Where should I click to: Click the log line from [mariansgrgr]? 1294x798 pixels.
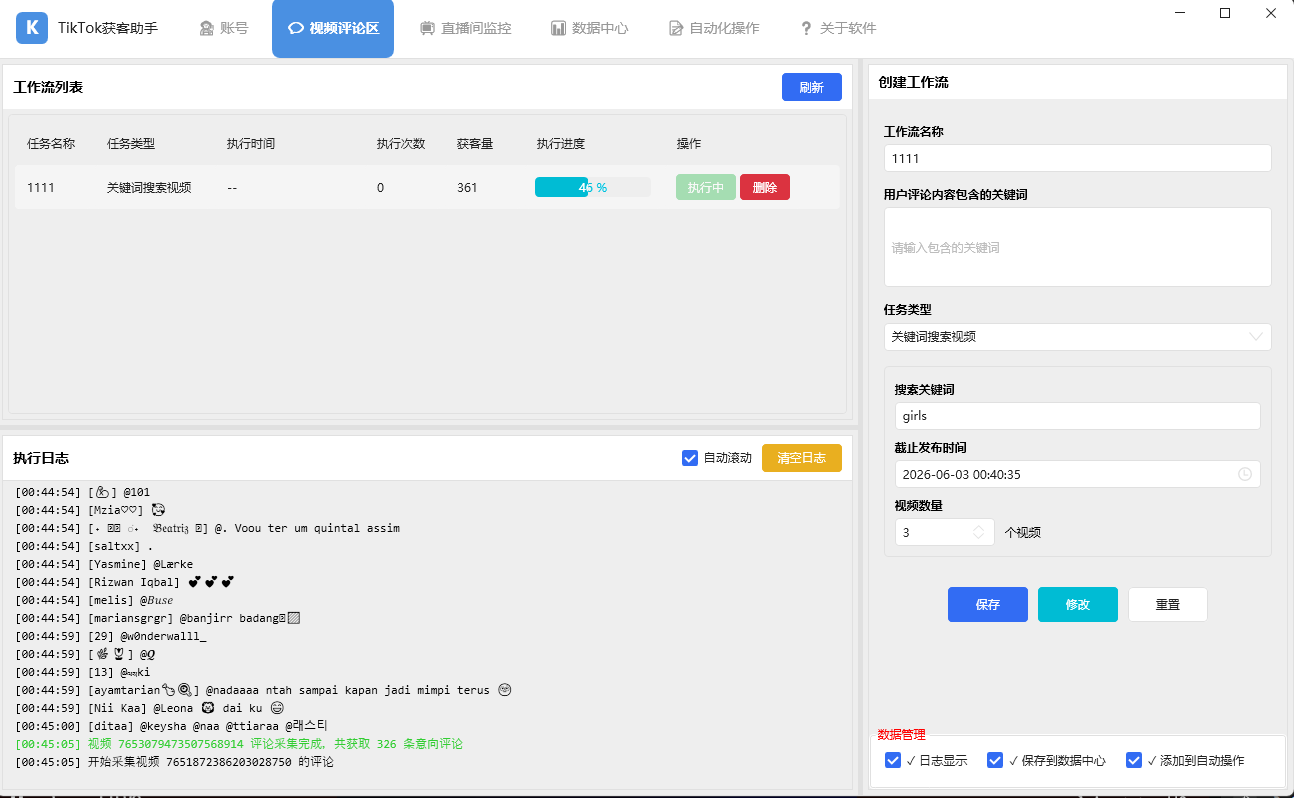[x=158, y=618]
